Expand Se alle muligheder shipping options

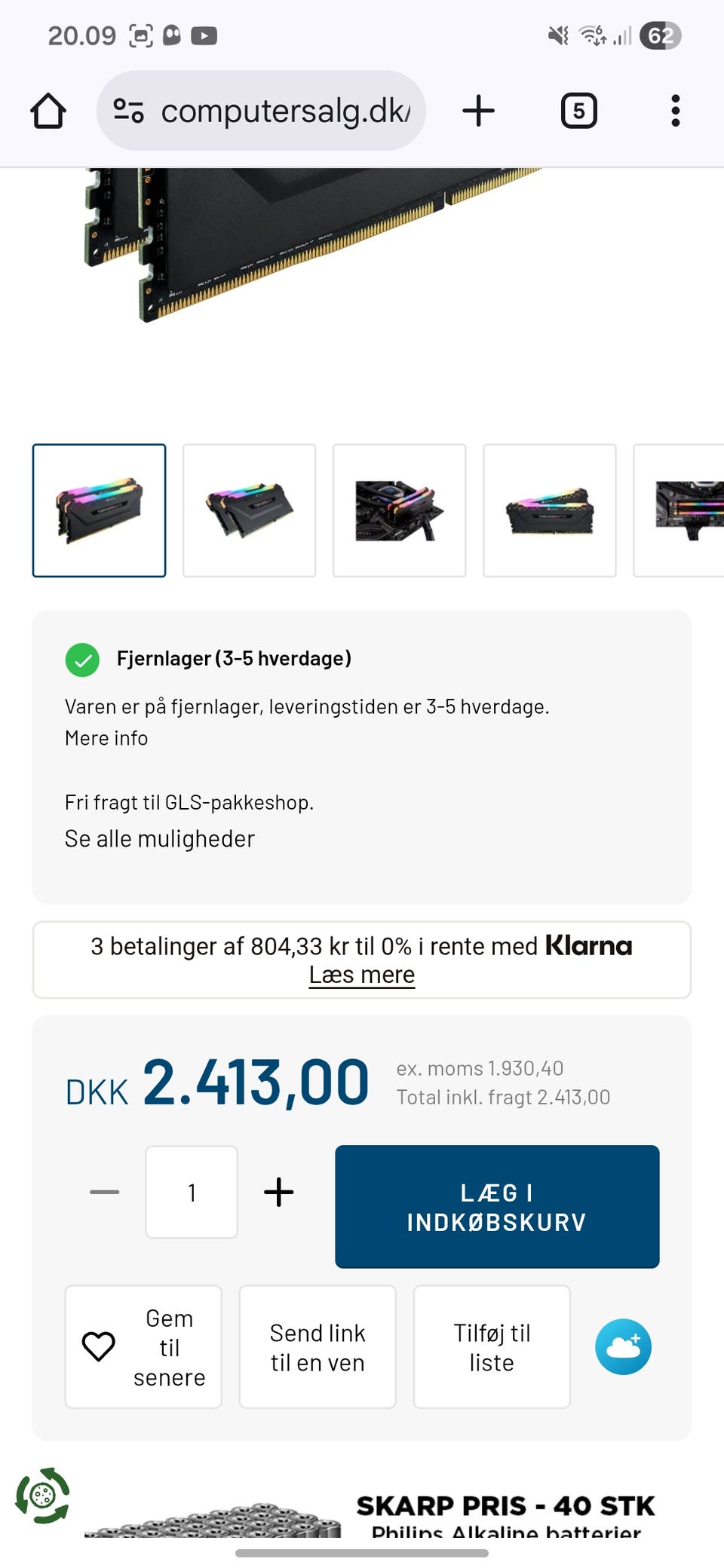coord(160,838)
